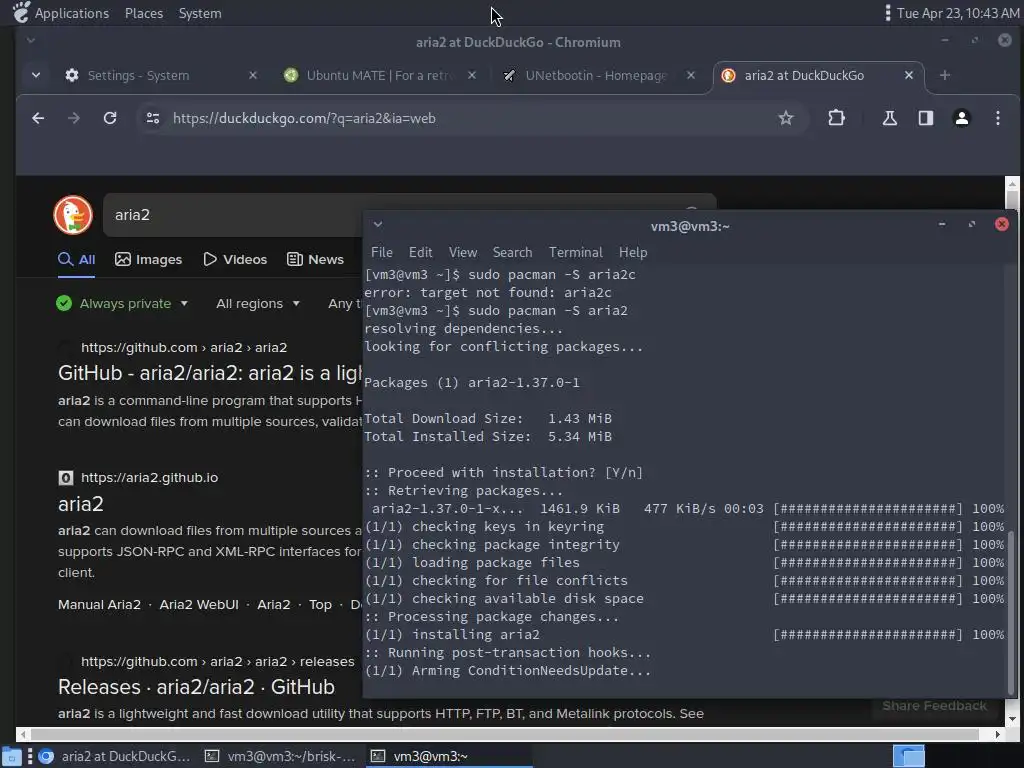Go back using the browser back arrow
Screen dimensions: 1024x768
pyautogui.click(x=38, y=118)
